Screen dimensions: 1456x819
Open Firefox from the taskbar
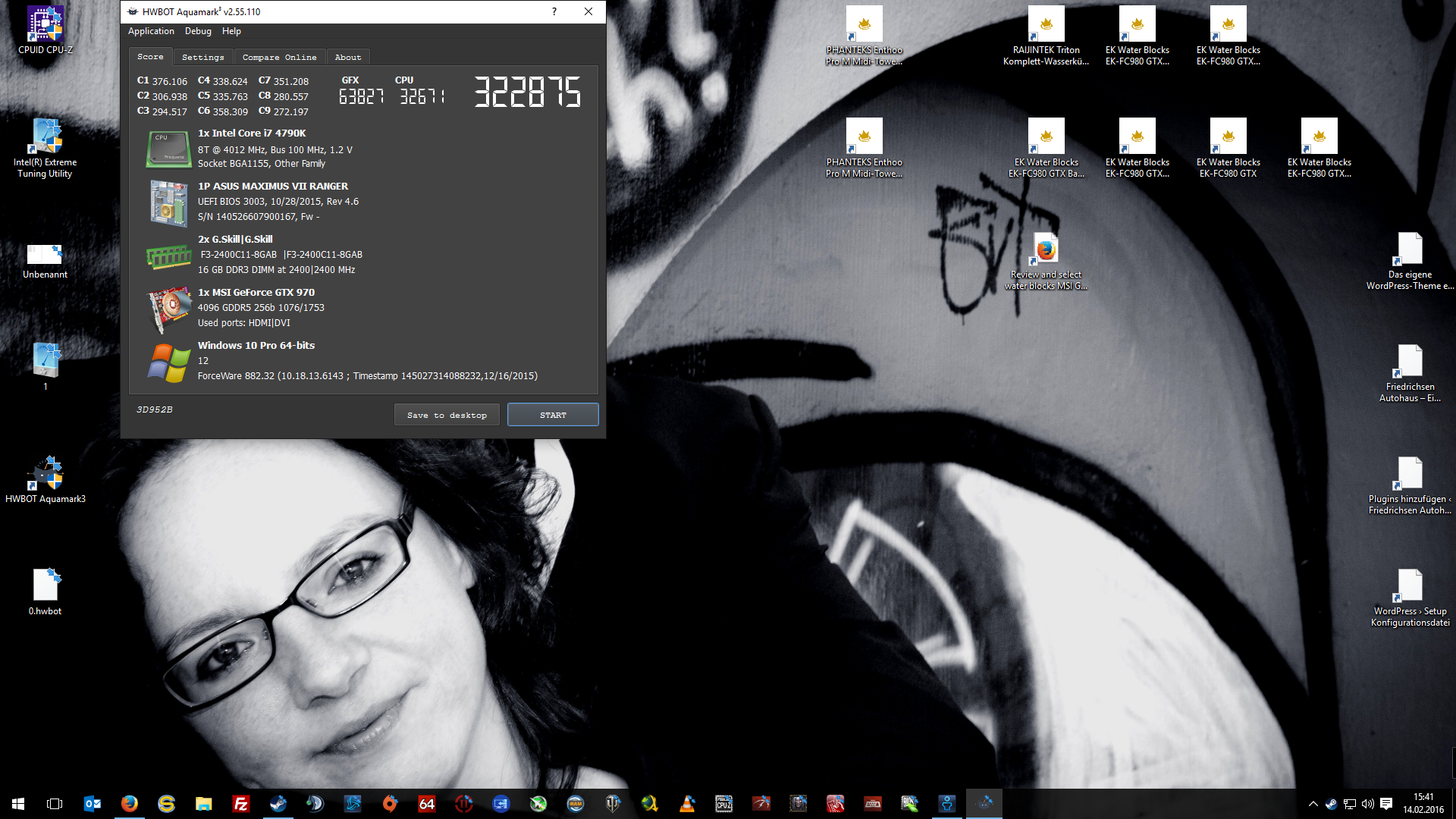click(x=130, y=804)
